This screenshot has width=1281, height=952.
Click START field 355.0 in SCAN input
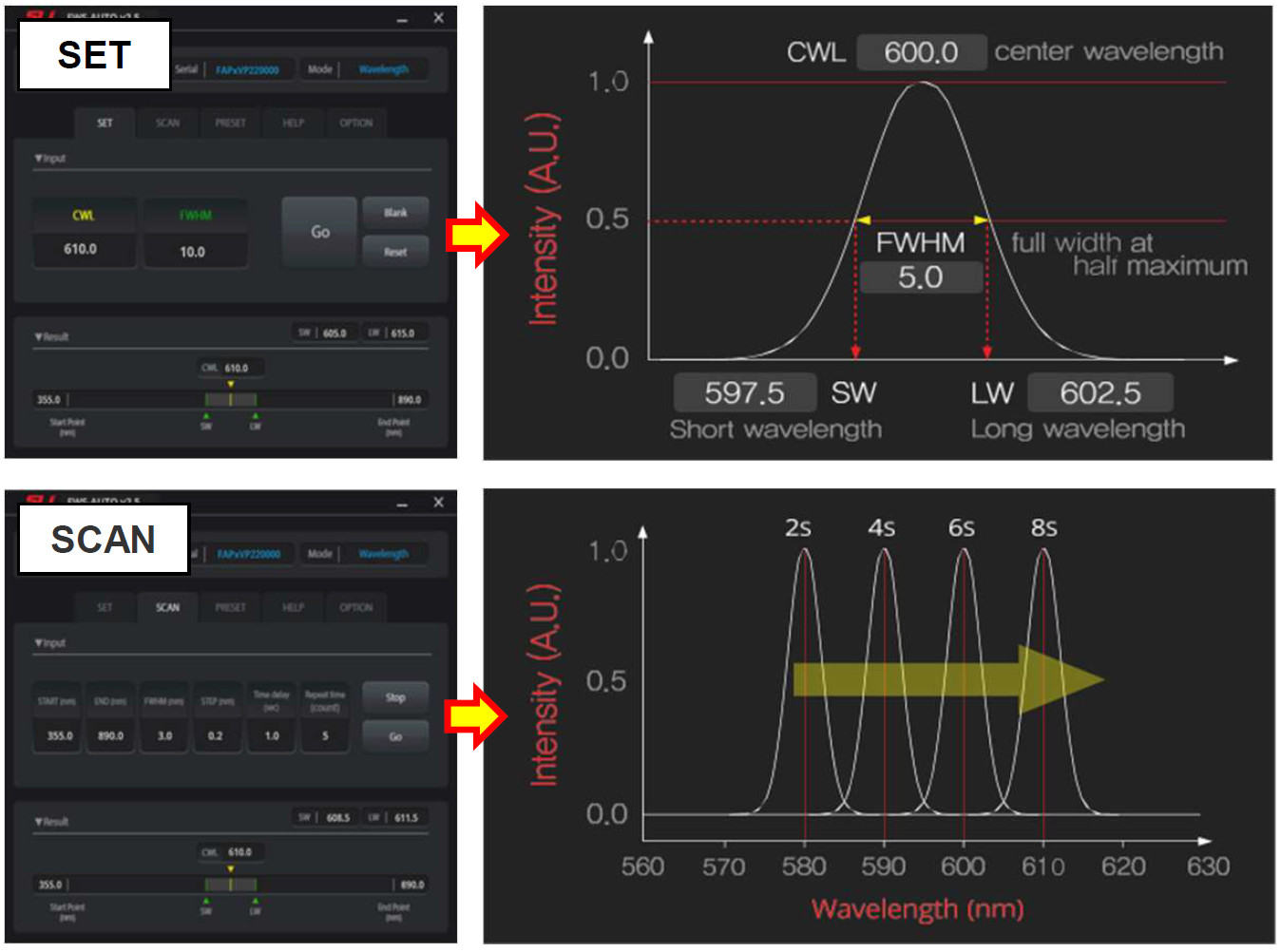tap(59, 735)
